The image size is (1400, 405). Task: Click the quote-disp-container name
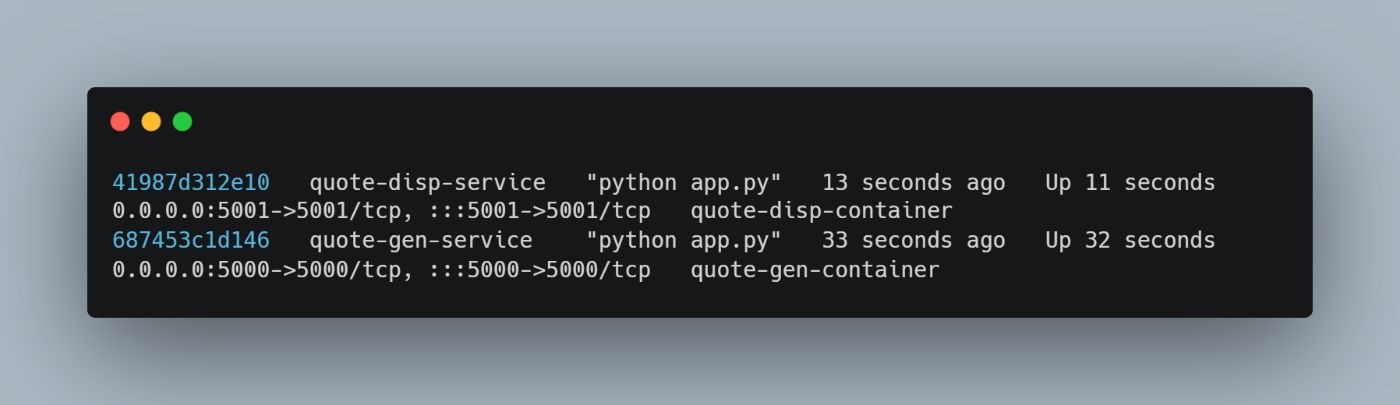pyautogui.click(x=821, y=212)
